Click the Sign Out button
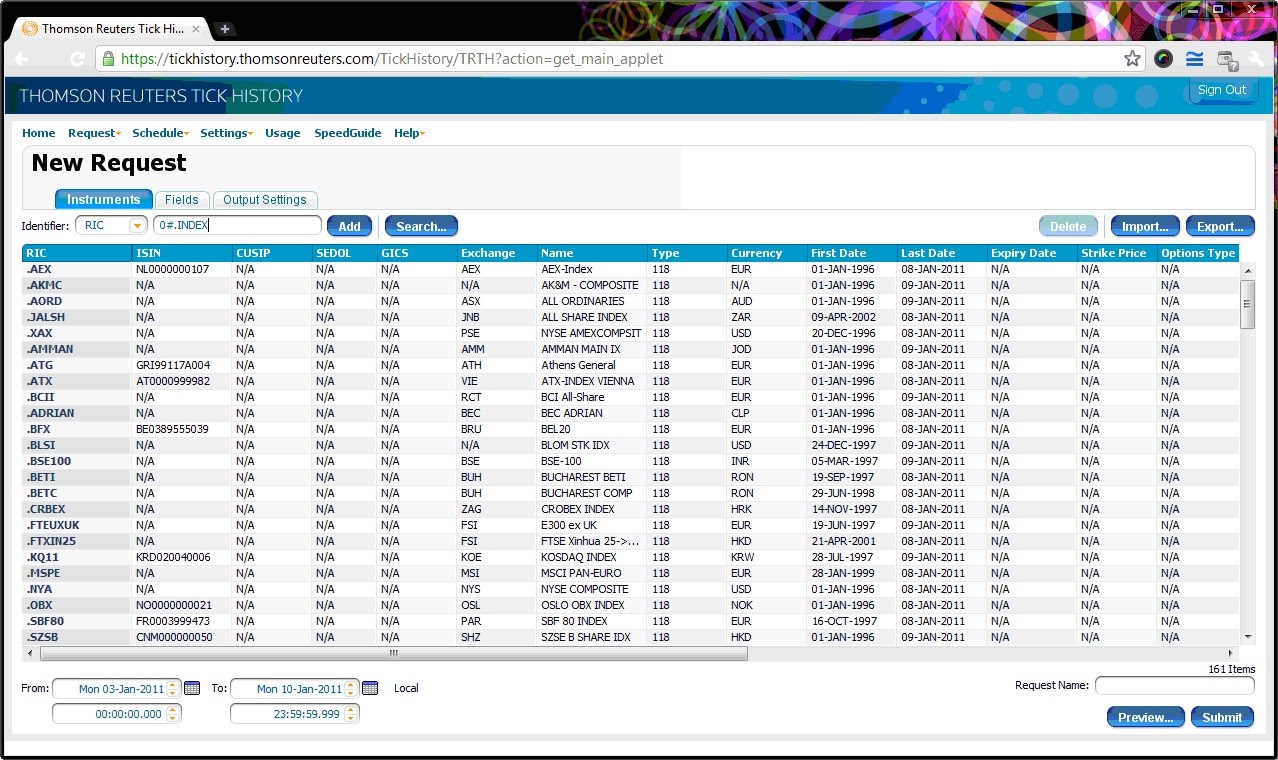 [1222, 90]
